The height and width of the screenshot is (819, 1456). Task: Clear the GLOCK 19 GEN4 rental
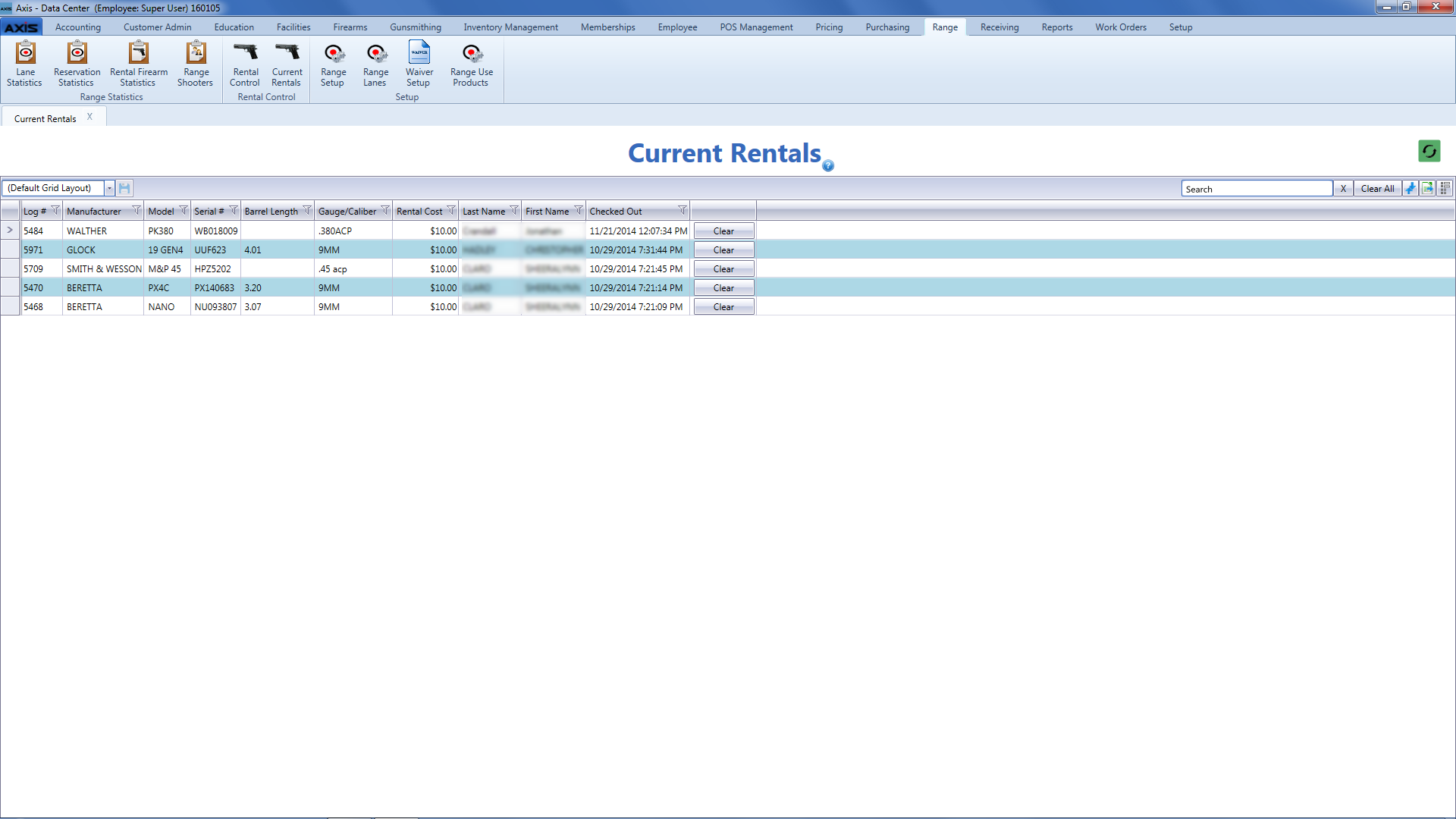pos(723,250)
